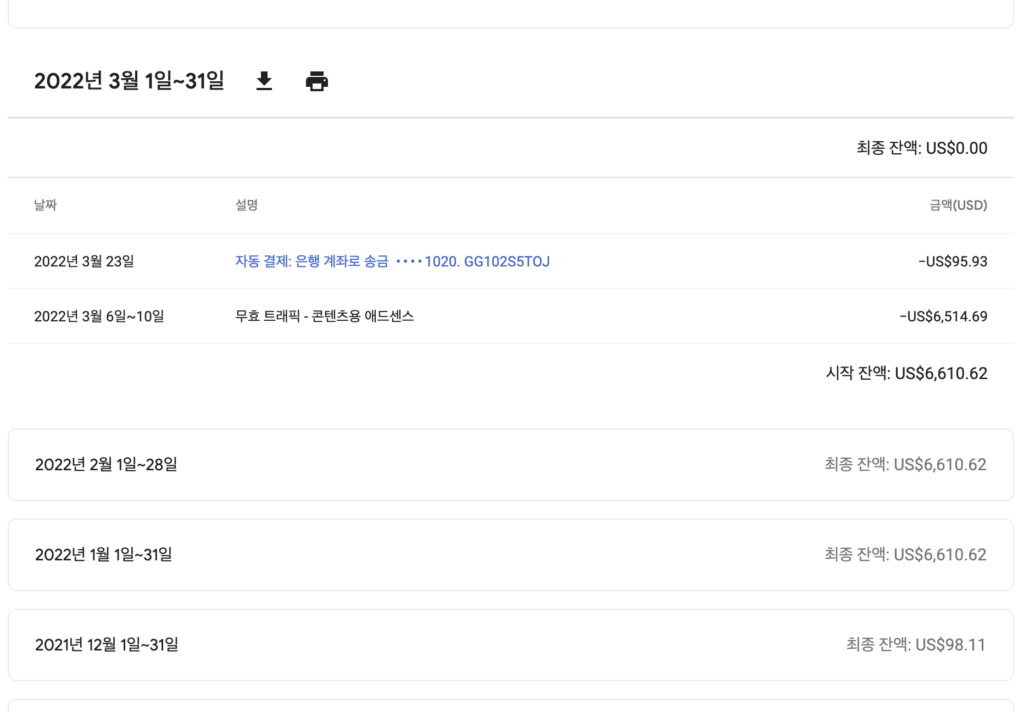Download the March 2022 statement

coord(264,81)
